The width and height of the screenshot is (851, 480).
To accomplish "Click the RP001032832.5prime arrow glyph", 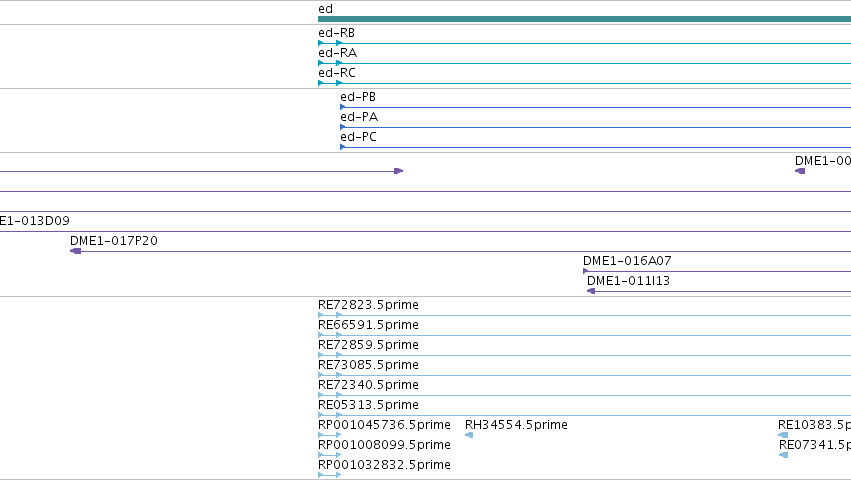I will (329, 475).
